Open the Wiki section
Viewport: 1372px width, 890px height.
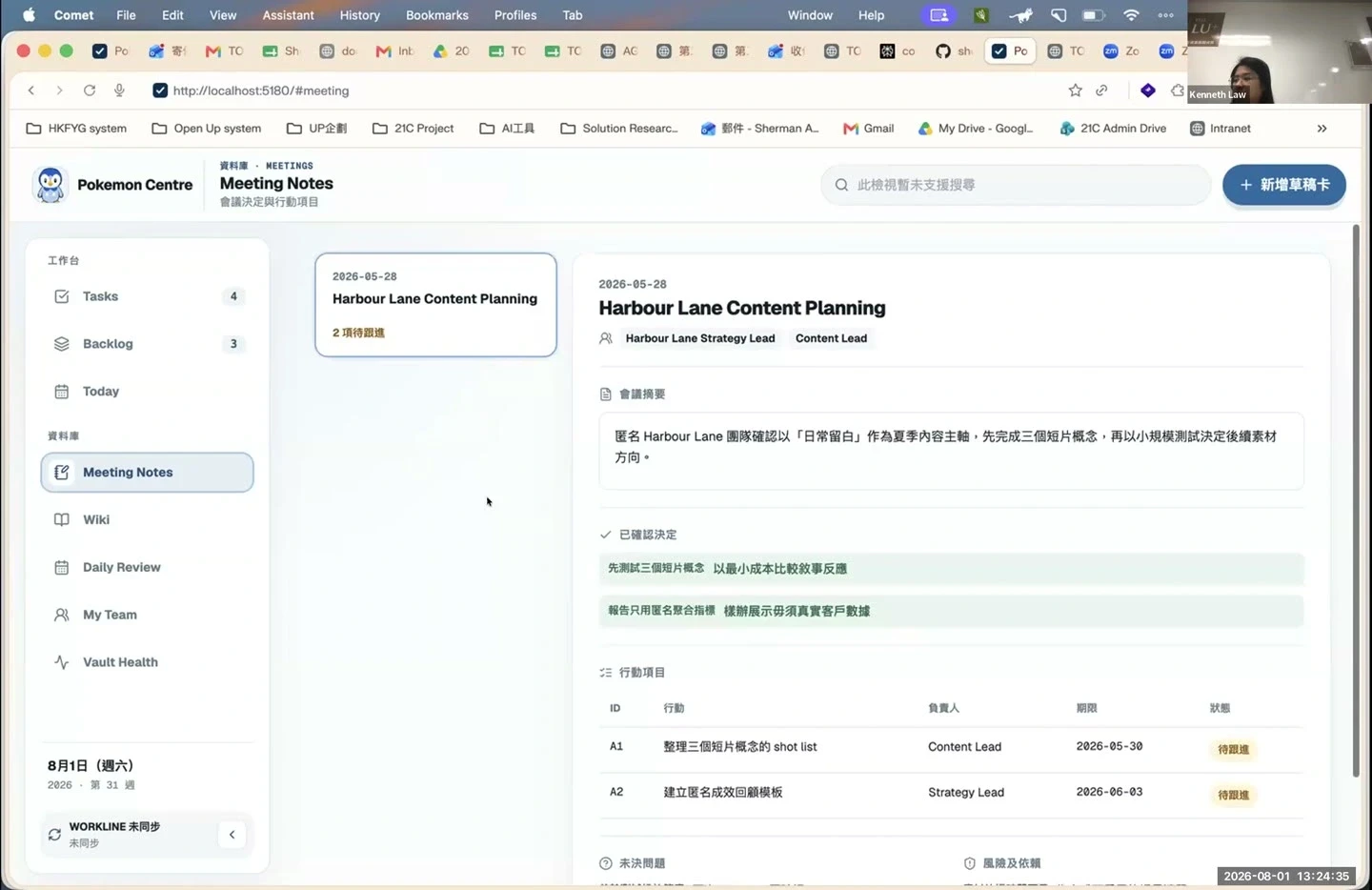(x=148, y=520)
